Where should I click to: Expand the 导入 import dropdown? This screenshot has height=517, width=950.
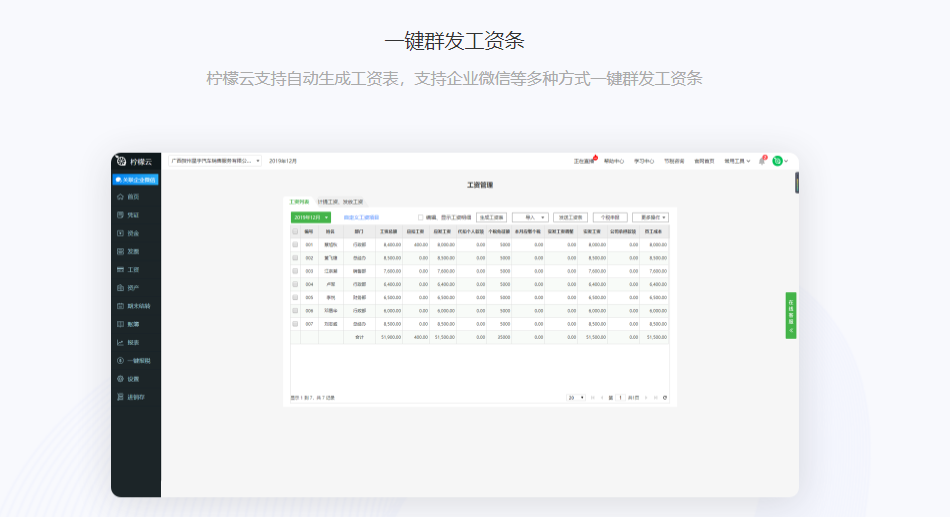click(x=530, y=218)
